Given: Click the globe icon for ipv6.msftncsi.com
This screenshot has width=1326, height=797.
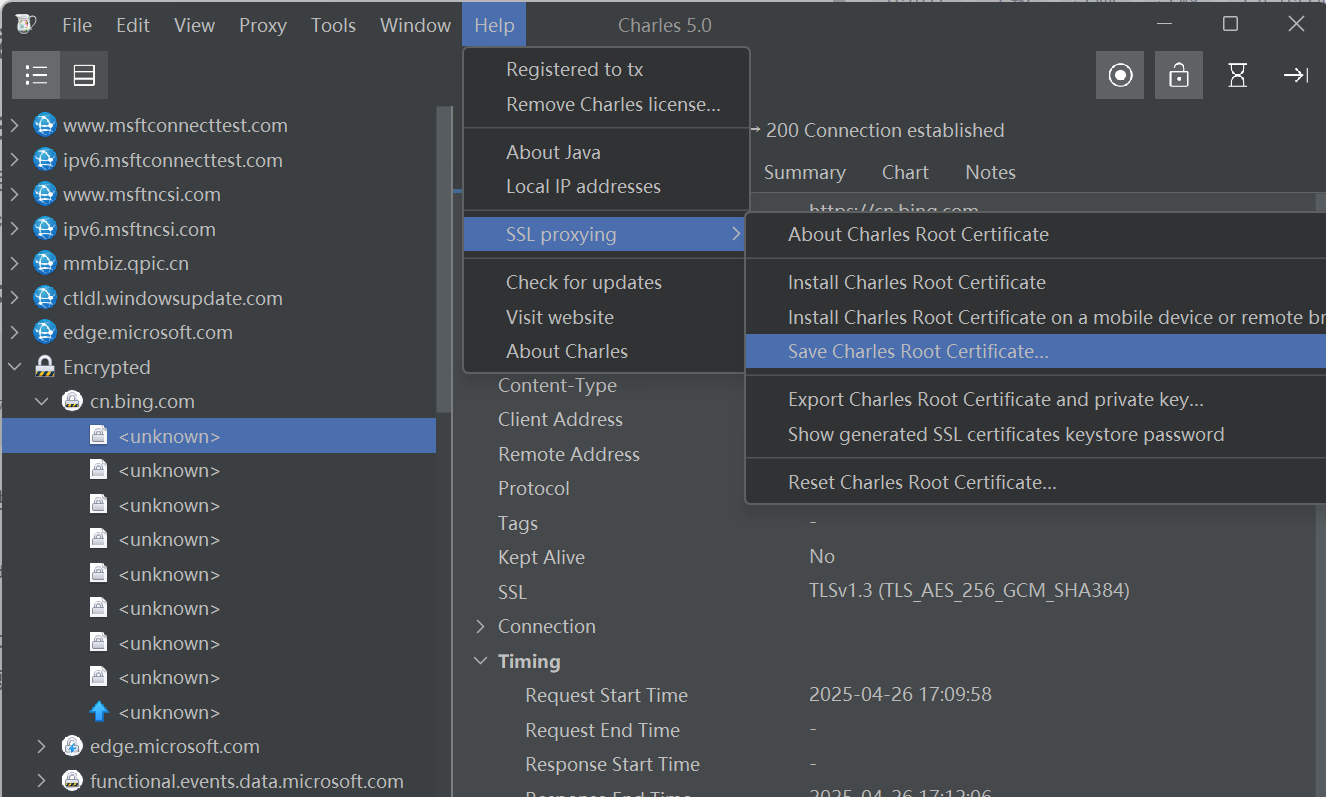Looking at the screenshot, I should pos(44,229).
